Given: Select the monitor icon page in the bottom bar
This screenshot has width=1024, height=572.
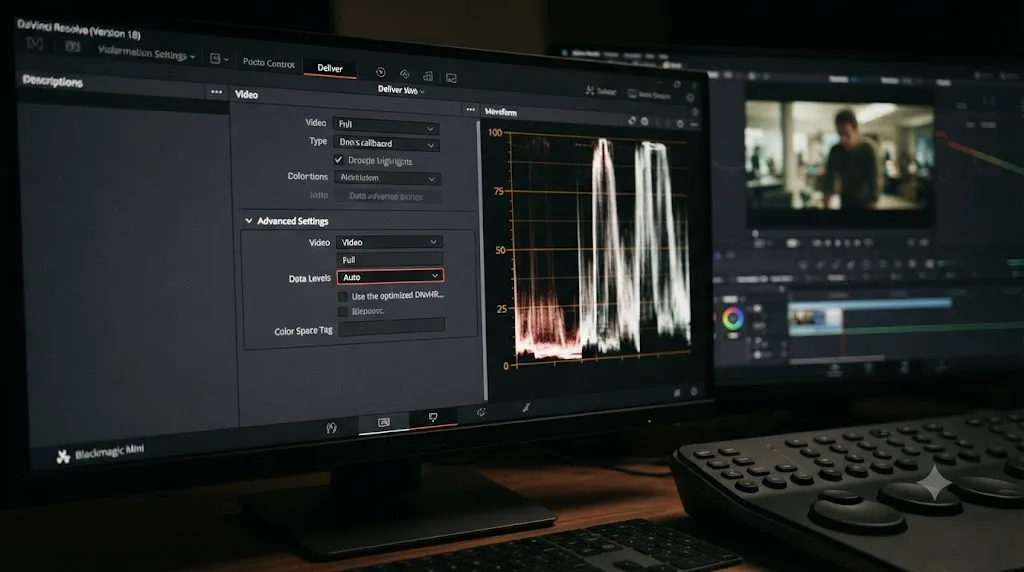Looking at the screenshot, I should coord(384,422).
